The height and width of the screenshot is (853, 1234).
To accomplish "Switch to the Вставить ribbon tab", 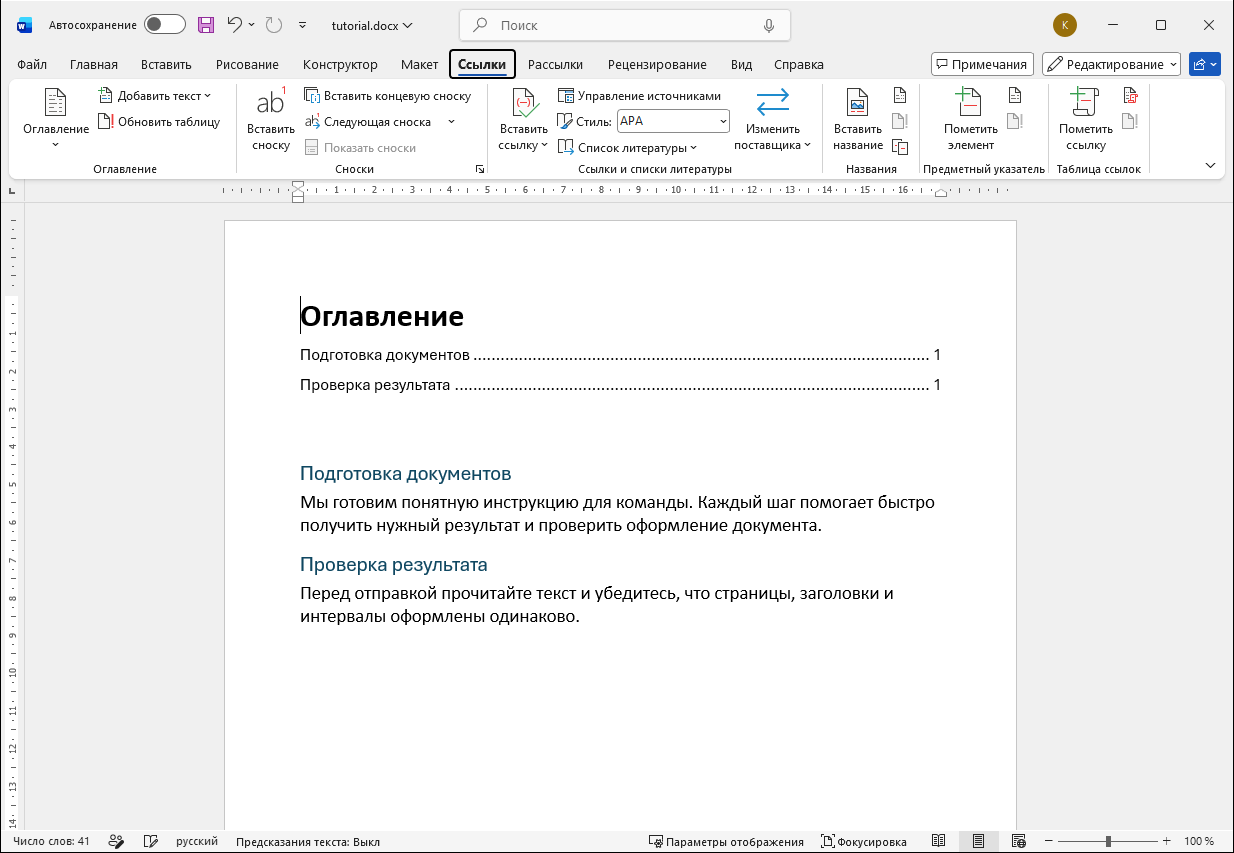I will click(166, 64).
